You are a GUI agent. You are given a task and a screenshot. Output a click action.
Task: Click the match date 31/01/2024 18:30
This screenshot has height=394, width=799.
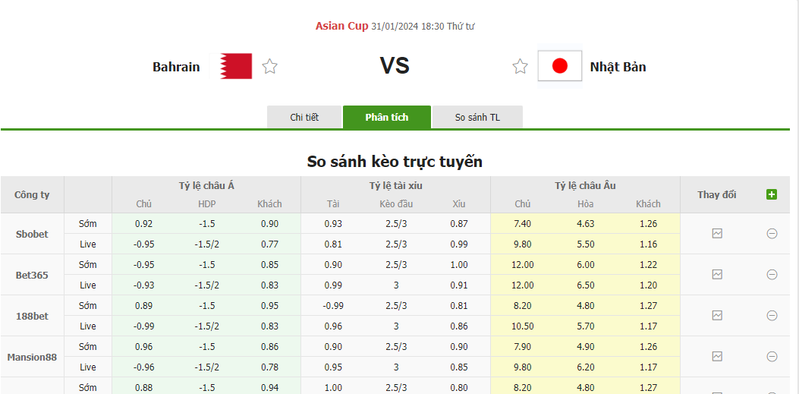[408, 27]
